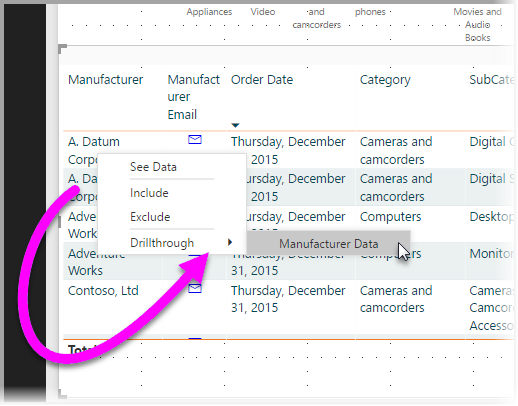Select the first row Thursday, December 2015 date
518x406 pixels.
pyautogui.click(x=288, y=151)
